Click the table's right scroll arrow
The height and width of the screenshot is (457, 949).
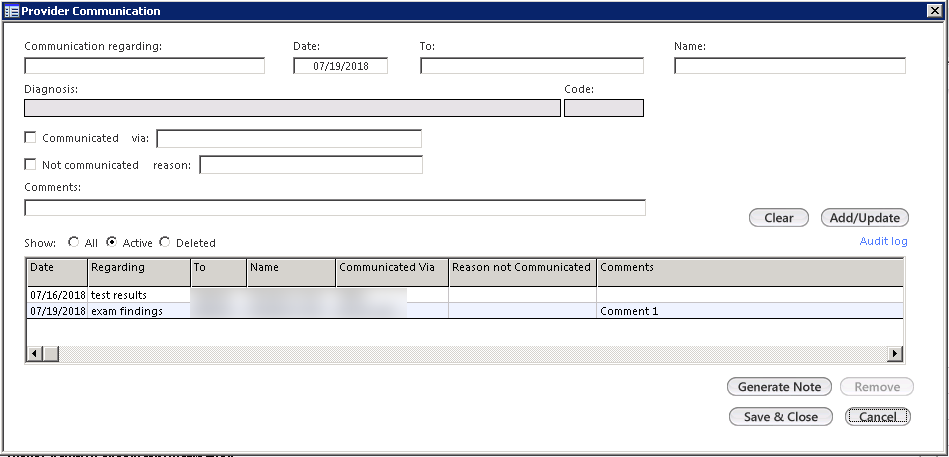(896, 353)
